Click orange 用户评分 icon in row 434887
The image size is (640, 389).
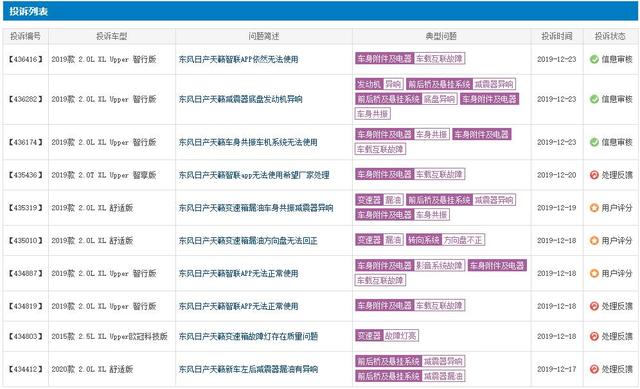tap(594, 273)
